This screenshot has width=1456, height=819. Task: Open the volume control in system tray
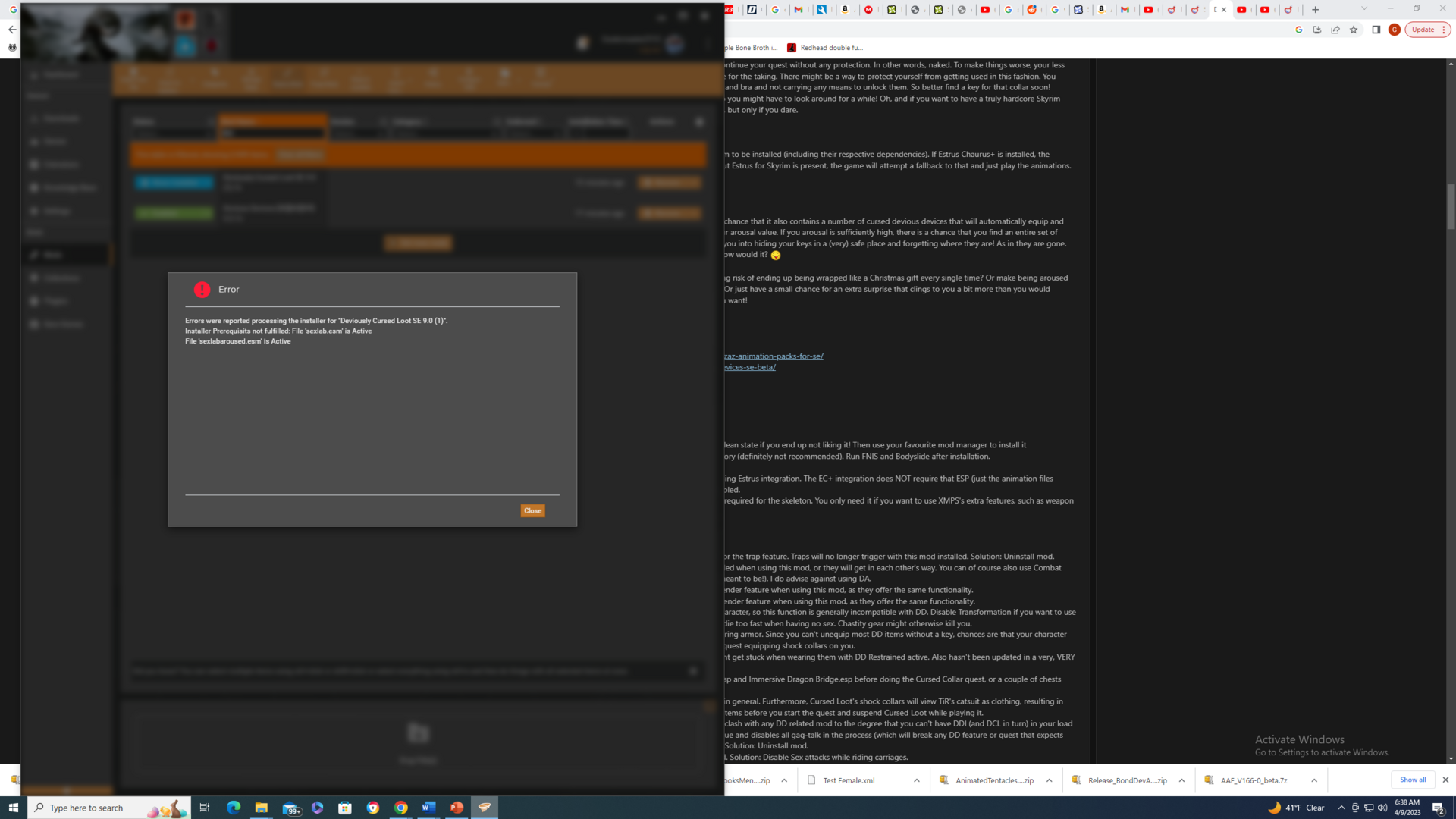coord(1382,808)
